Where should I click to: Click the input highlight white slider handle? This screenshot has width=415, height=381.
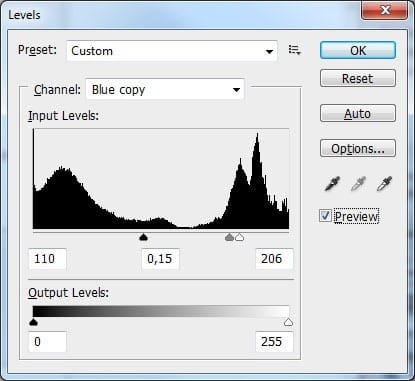(239, 237)
